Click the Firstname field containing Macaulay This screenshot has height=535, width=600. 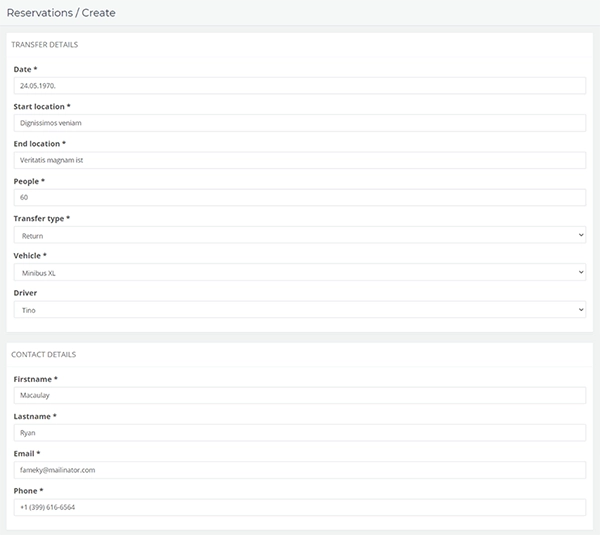click(x=299, y=395)
